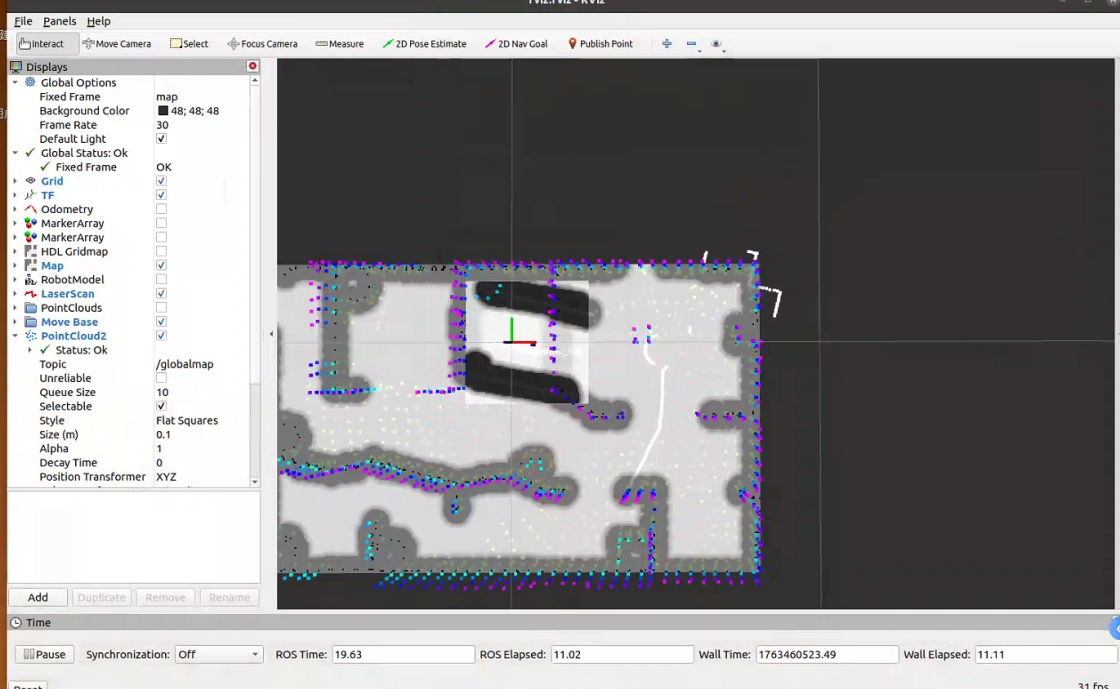This screenshot has width=1120, height=689.
Task: Click the Background Color swatch
Action: coord(163,111)
